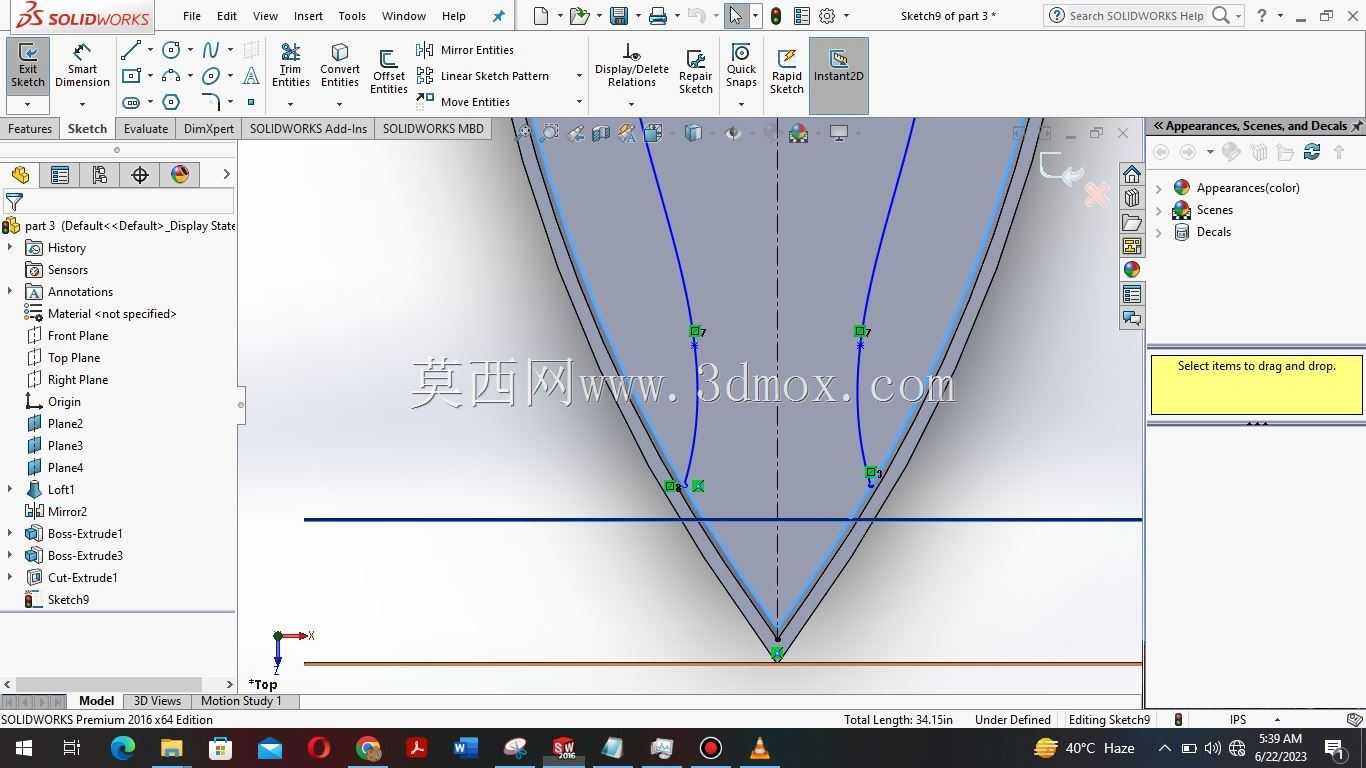The height and width of the screenshot is (768, 1366).
Task: Click Offset Entities tool
Action: (388, 70)
